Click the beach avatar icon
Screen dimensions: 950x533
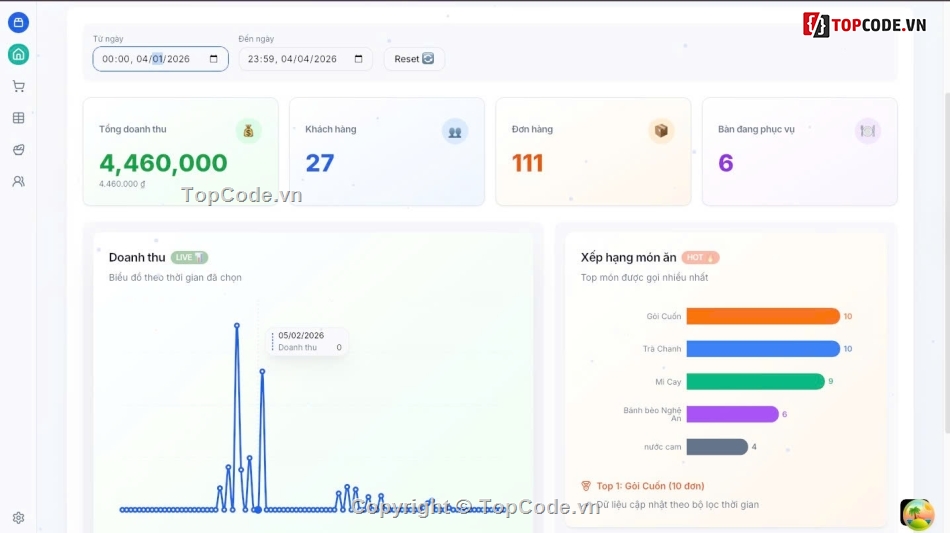[x=917, y=514]
